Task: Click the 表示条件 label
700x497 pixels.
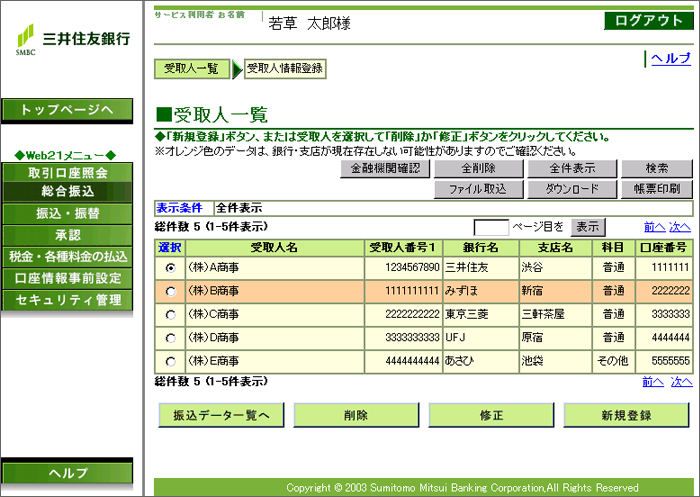Action: click(179, 209)
